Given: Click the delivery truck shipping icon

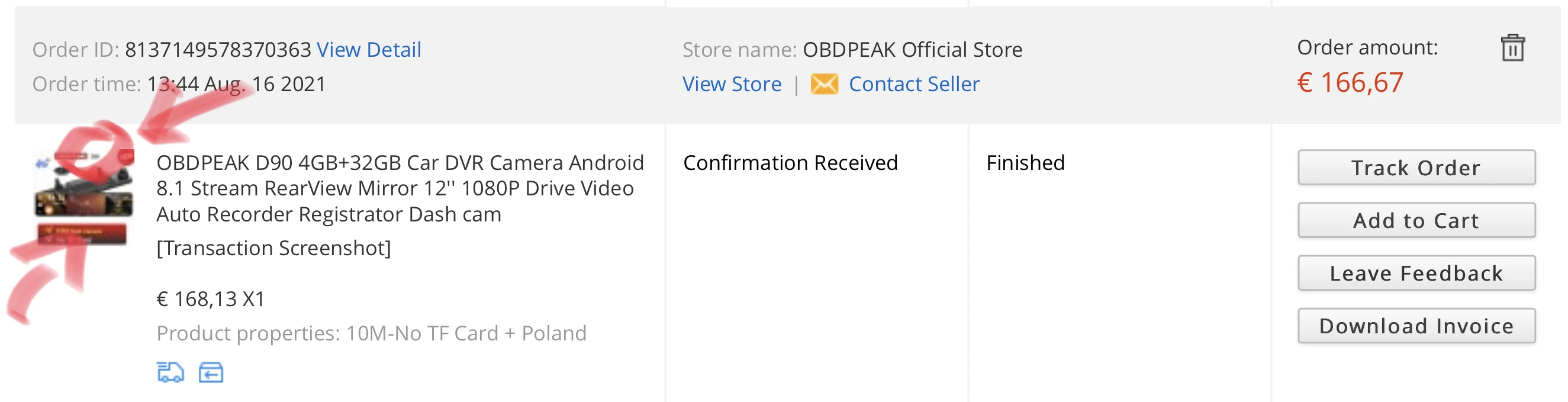Looking at the screenshot, I should pyautogui.click(x=170, y=372).
